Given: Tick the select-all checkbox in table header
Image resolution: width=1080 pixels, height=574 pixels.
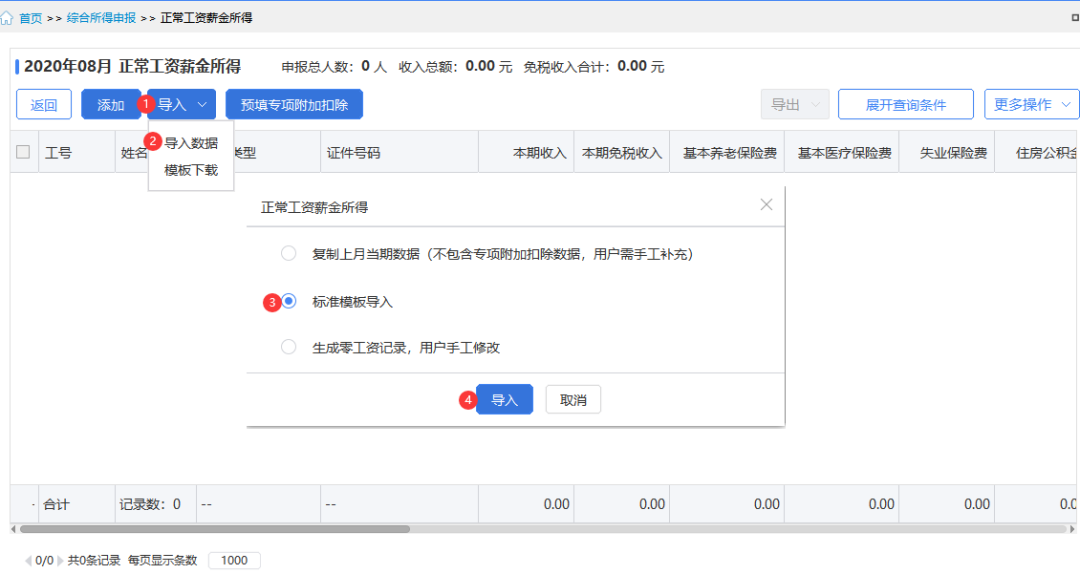Looking at the screenshot, I should coord(23,152).
